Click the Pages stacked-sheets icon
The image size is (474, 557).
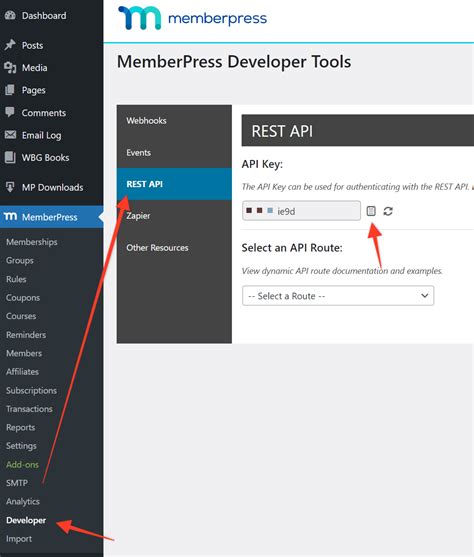tap(10, 90)
